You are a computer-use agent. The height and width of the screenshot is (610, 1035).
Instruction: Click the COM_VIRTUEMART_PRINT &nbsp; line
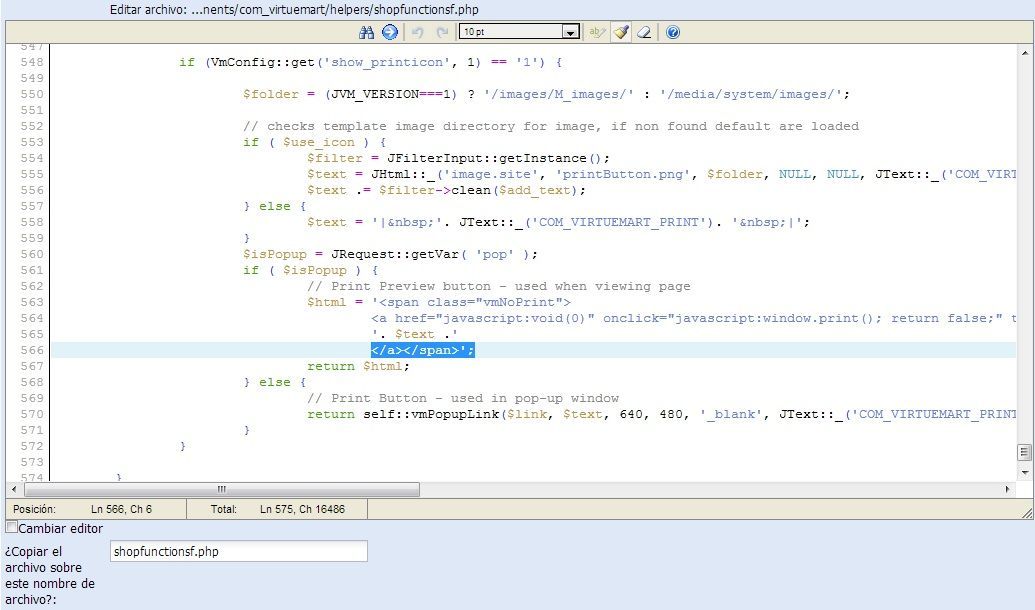558,222
